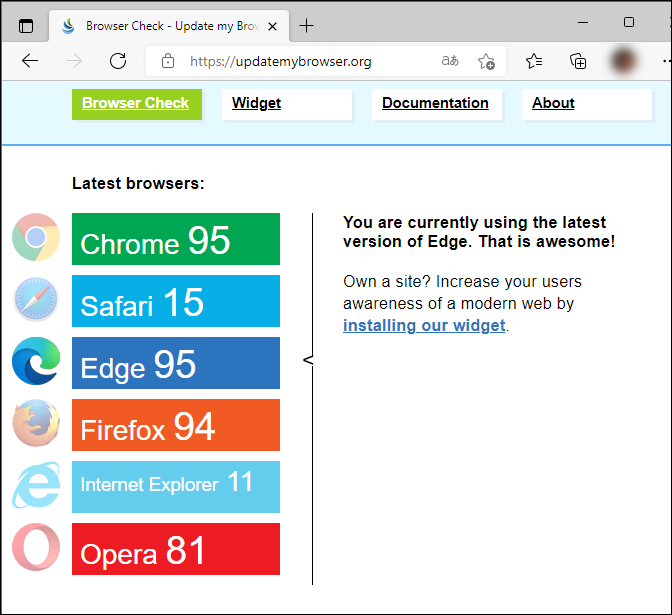Close the Browser Check tab

(272, 27)
